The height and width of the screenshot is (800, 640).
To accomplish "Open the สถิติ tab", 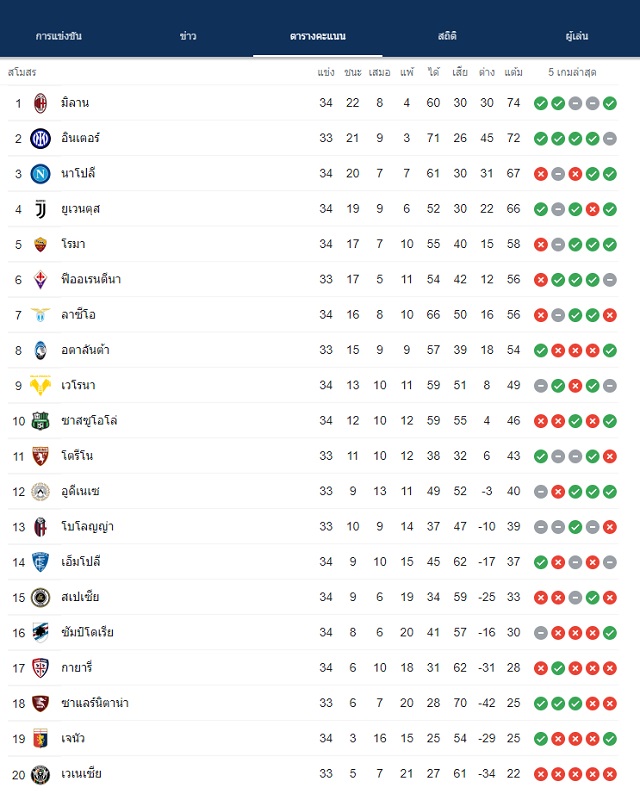I will (x=447, y=36).
